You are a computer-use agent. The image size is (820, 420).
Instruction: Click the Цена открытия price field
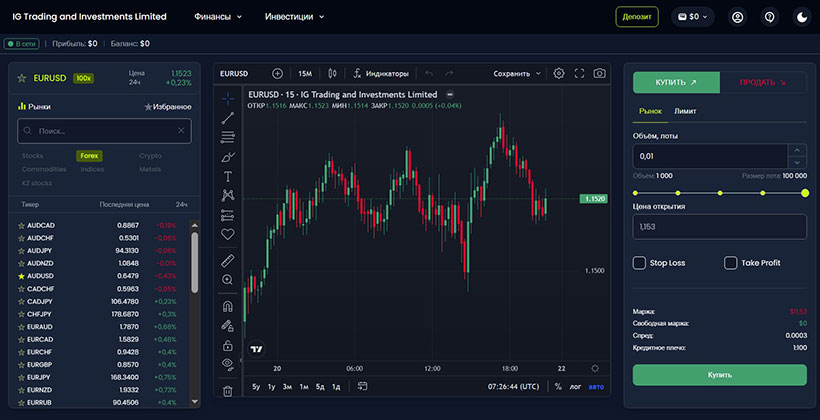coord(720,227)
